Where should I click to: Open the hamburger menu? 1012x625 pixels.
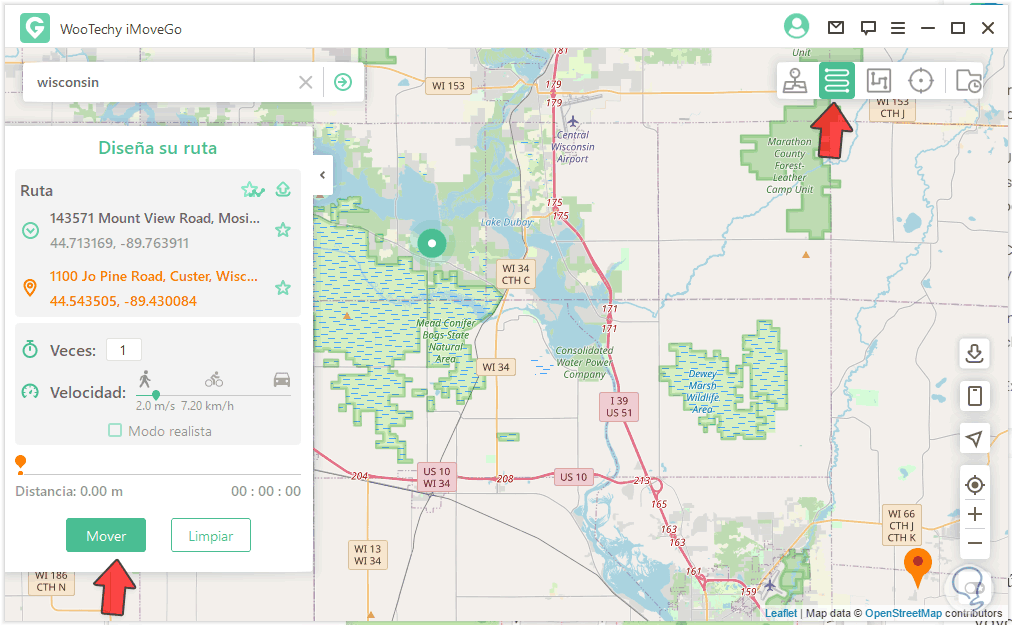click(x=898, y=28)
